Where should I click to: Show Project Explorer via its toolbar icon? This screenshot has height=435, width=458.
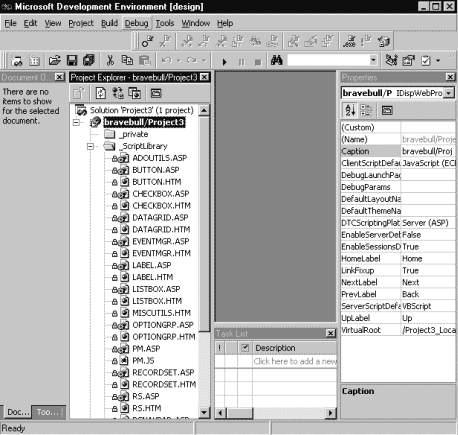pyautogui.click(x=391, y=60)
